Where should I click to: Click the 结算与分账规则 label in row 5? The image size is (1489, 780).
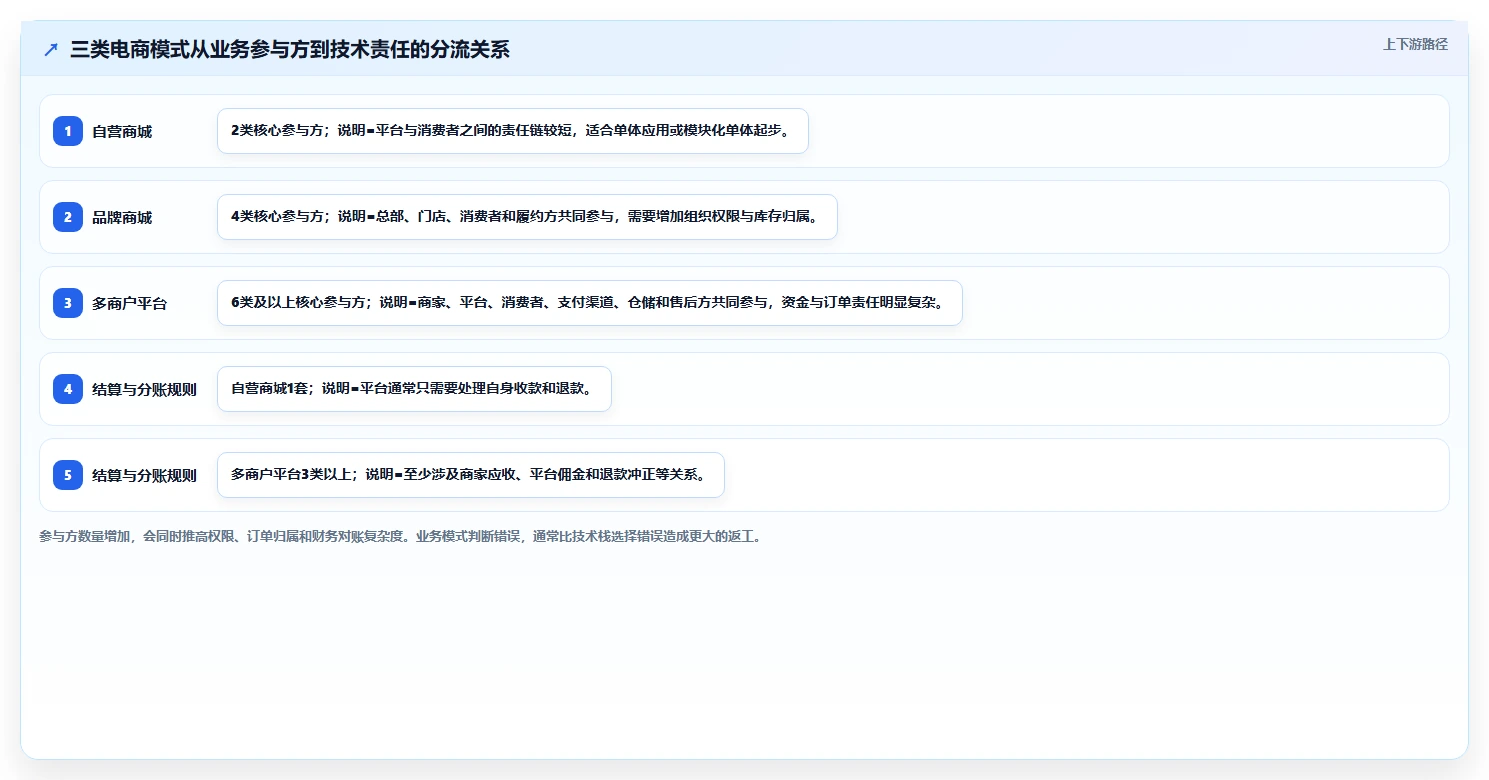coord(144,475)
